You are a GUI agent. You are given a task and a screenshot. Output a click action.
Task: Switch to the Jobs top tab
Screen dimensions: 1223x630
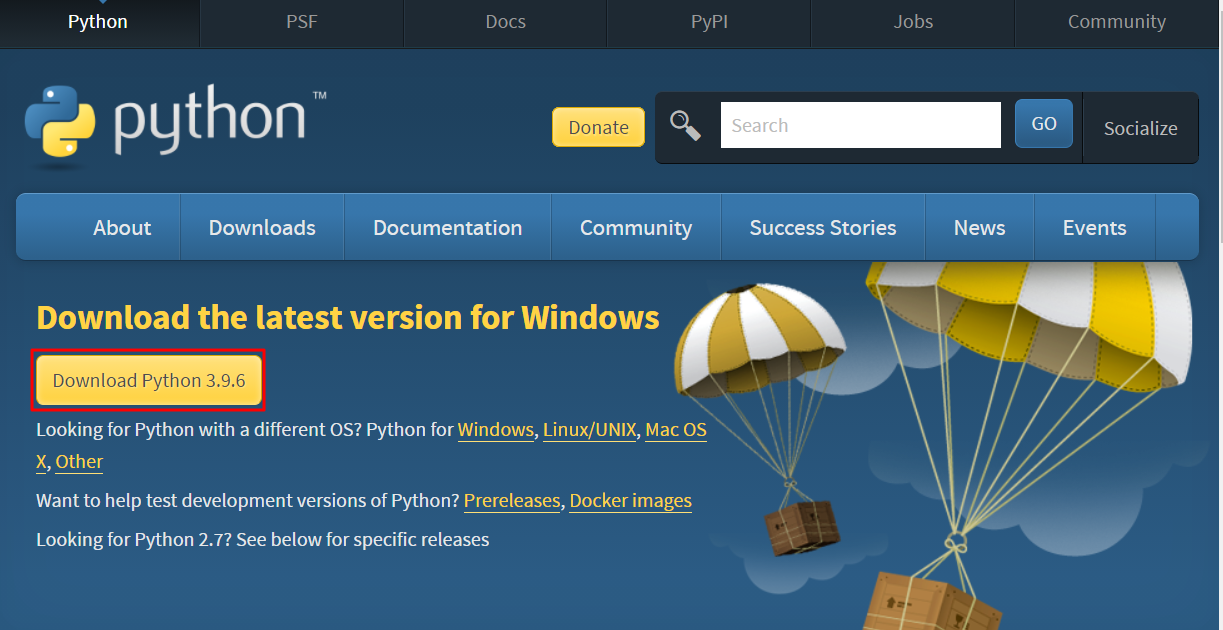(x=912, y=22)
